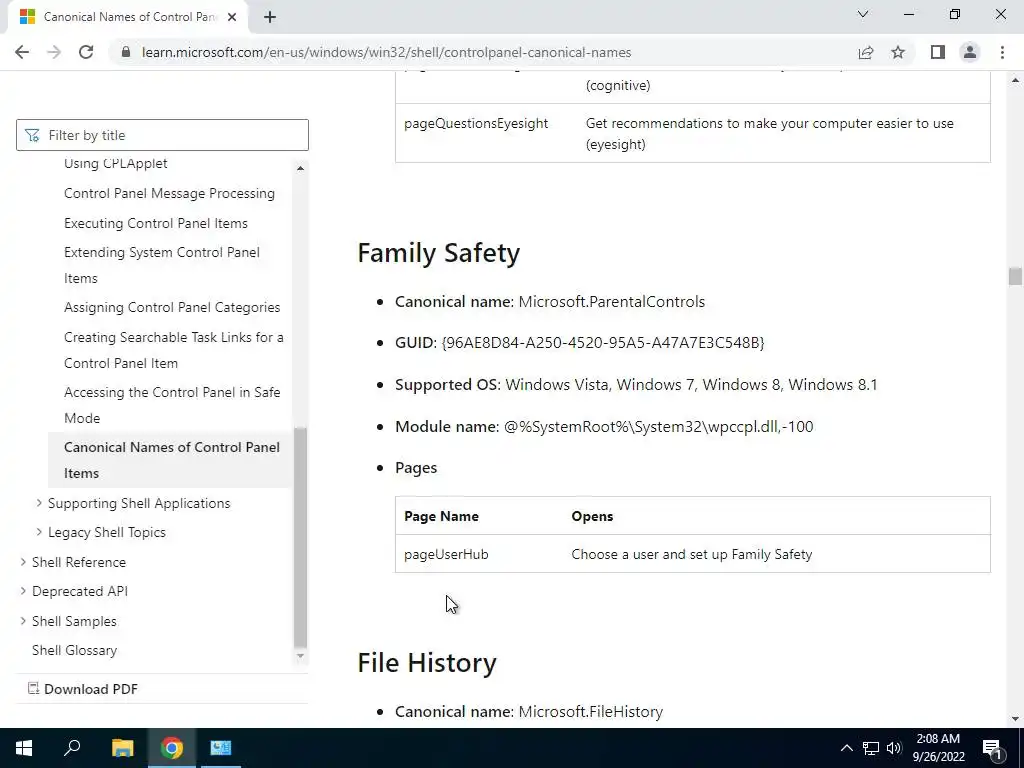Close the Canonical Names tab
This screenshot has width=1024, height=768.
pyautogui.click(x=232, y=17)
